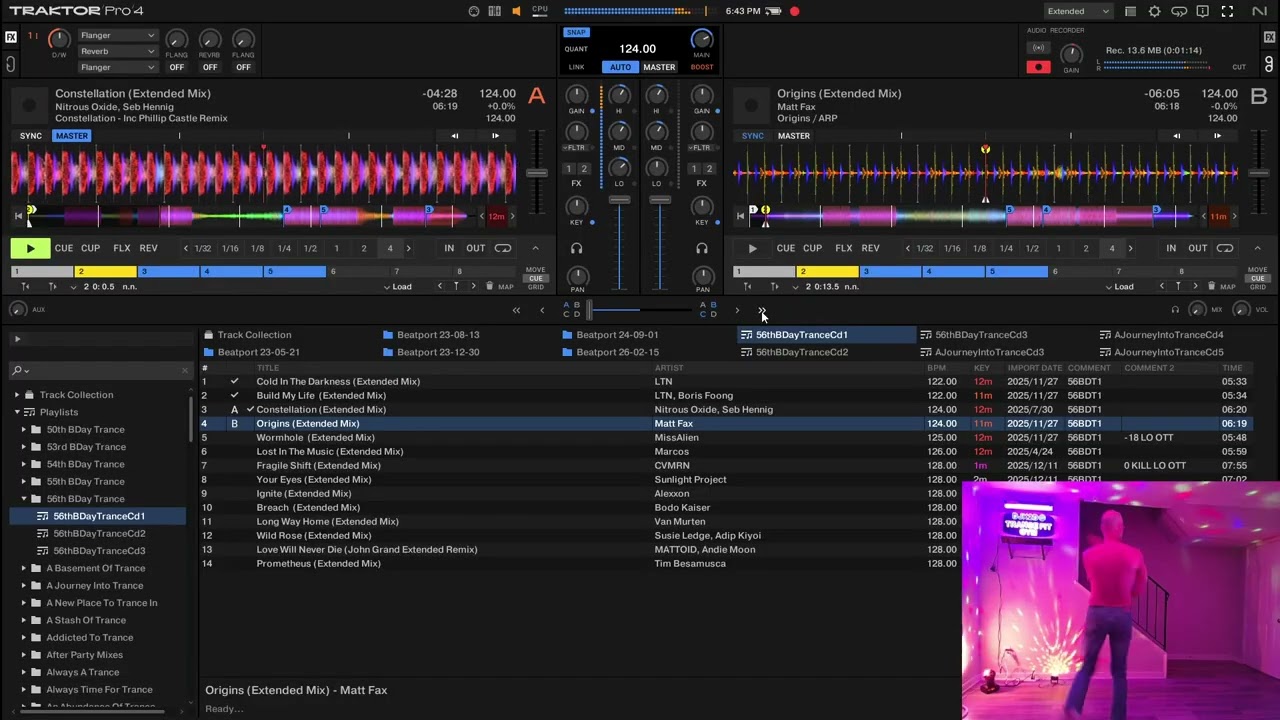Toggle headphone cue for deck A channel
Viewport: 1280px width, 720px height.
pos(576,248)
